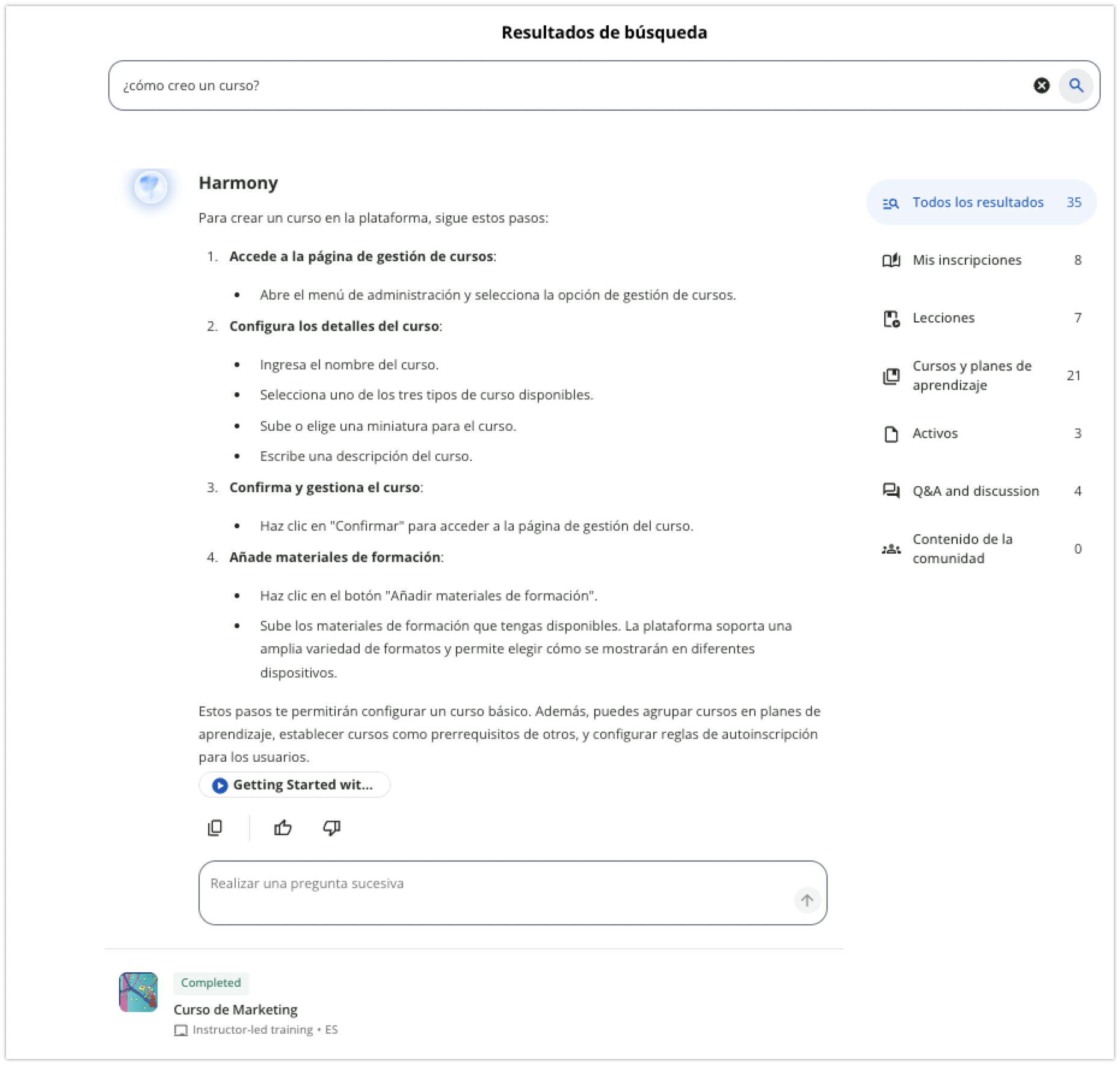1120x1065 pixels.
Task: Click the 'Completed' status badge
Action: (211, 983)
